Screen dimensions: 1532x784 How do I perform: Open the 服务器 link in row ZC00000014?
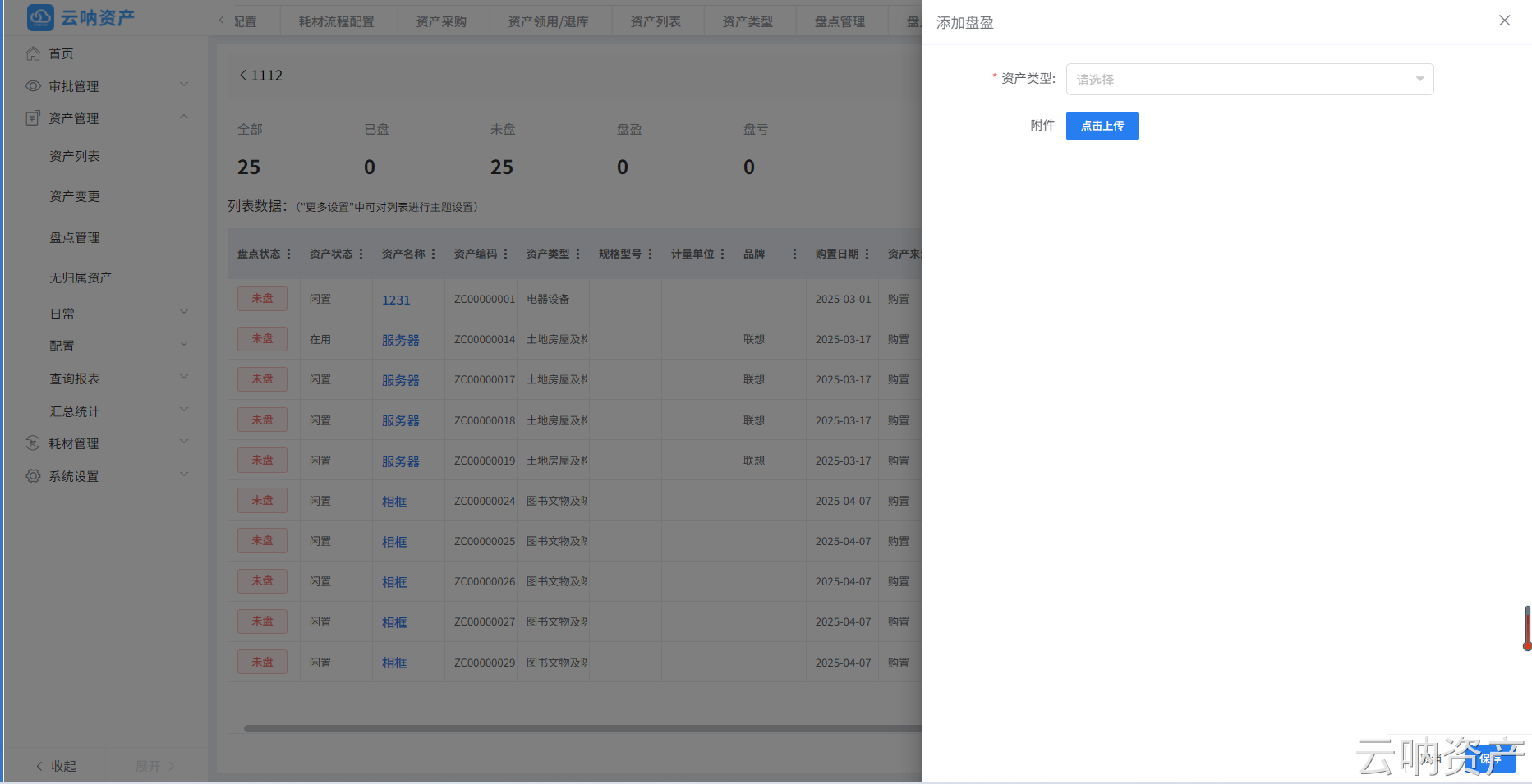tap(401, 340)
